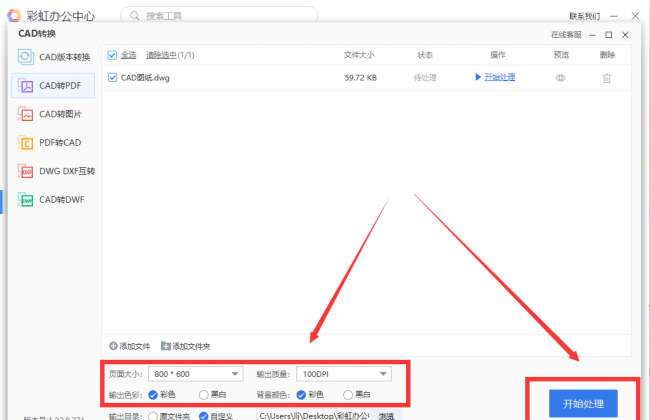Click the blue 开始处理 button
The width and height of the screenshot is (650, 420).
[x=583, y=403]
